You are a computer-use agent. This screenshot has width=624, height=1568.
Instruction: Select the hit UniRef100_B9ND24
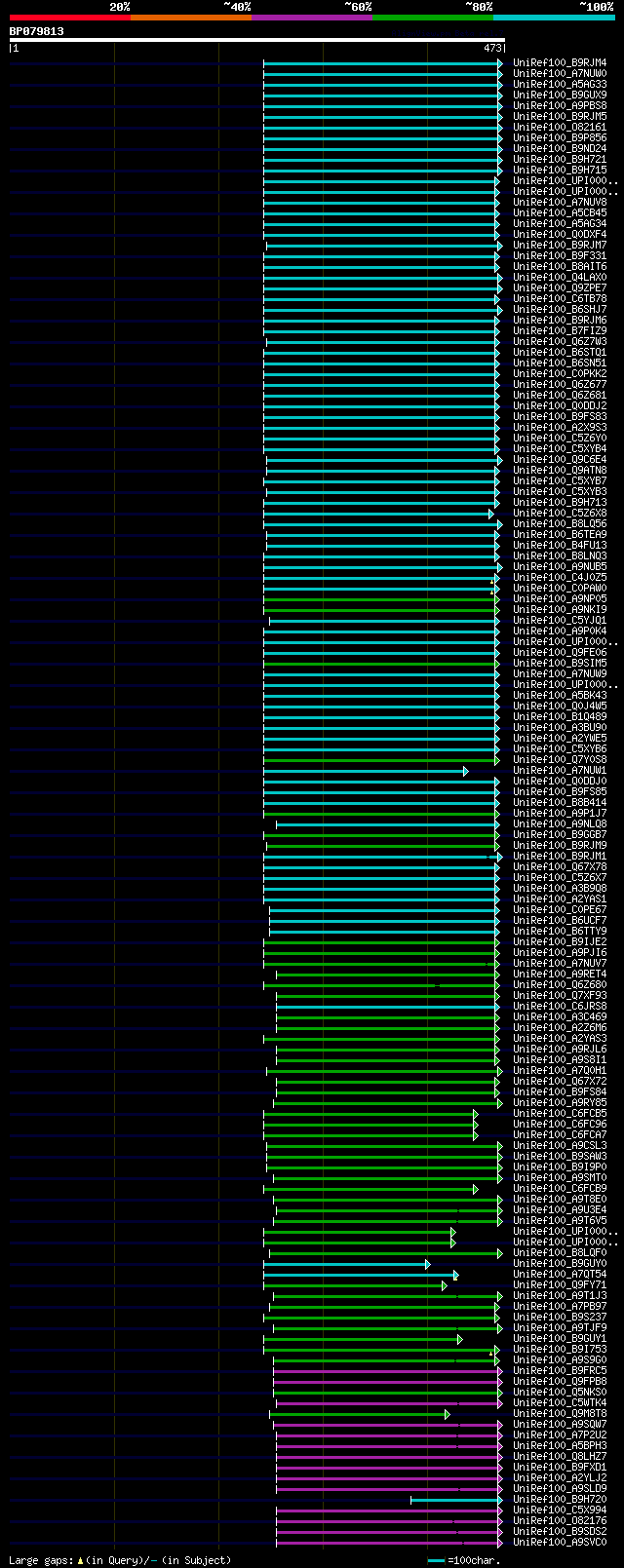560,149
